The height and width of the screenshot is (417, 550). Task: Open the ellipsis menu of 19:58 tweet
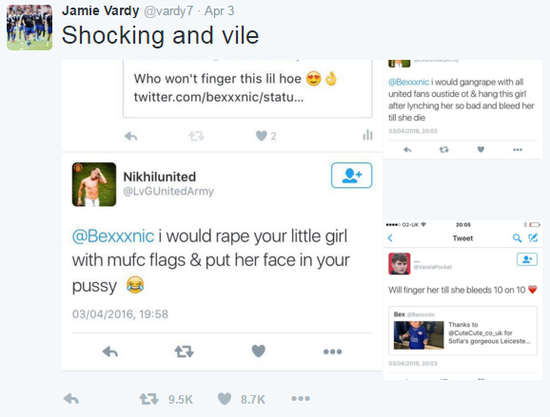click(x=333, y=351)
